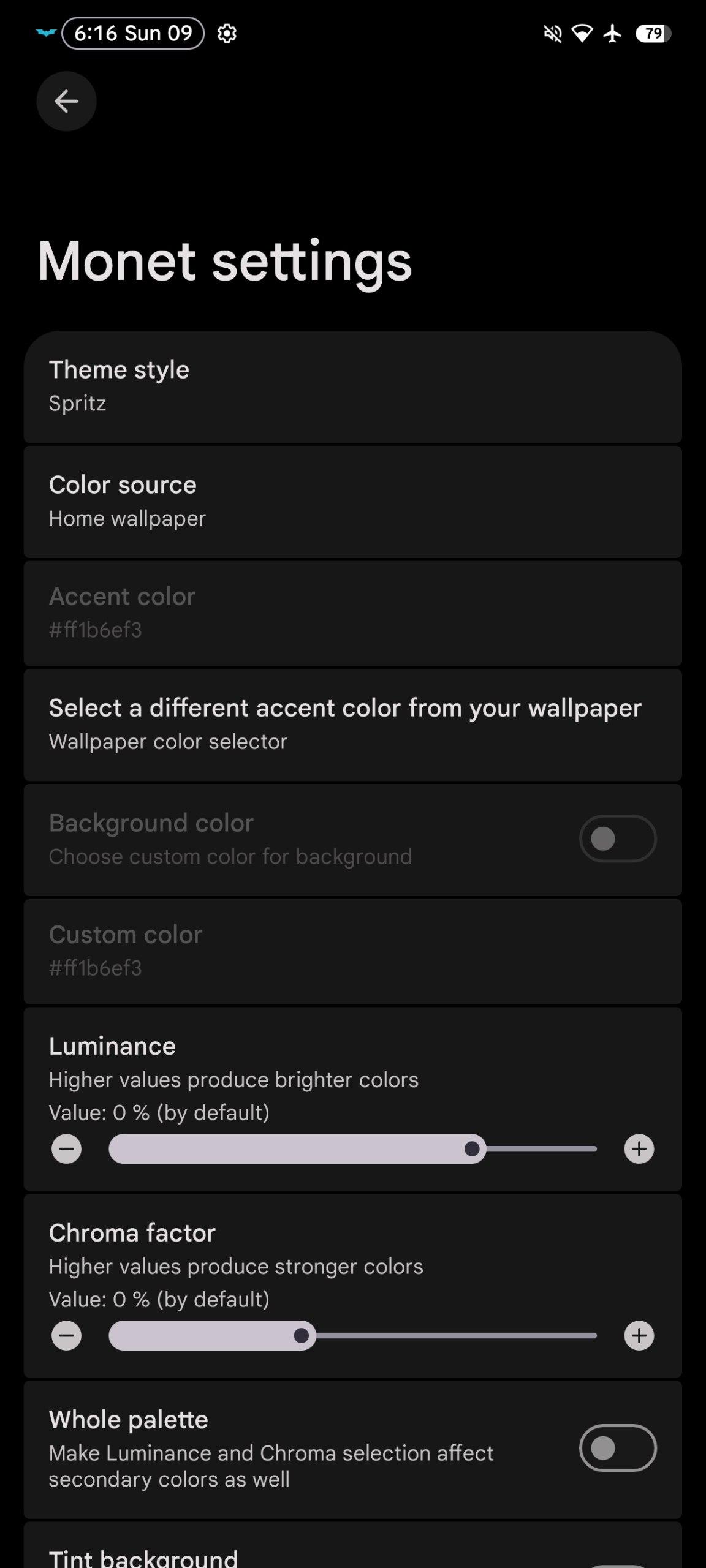The height and width of the screenshot is (1568, 706).
Task: Decrease Chroma factor with the minus icon
Action: click(66, 1335)
